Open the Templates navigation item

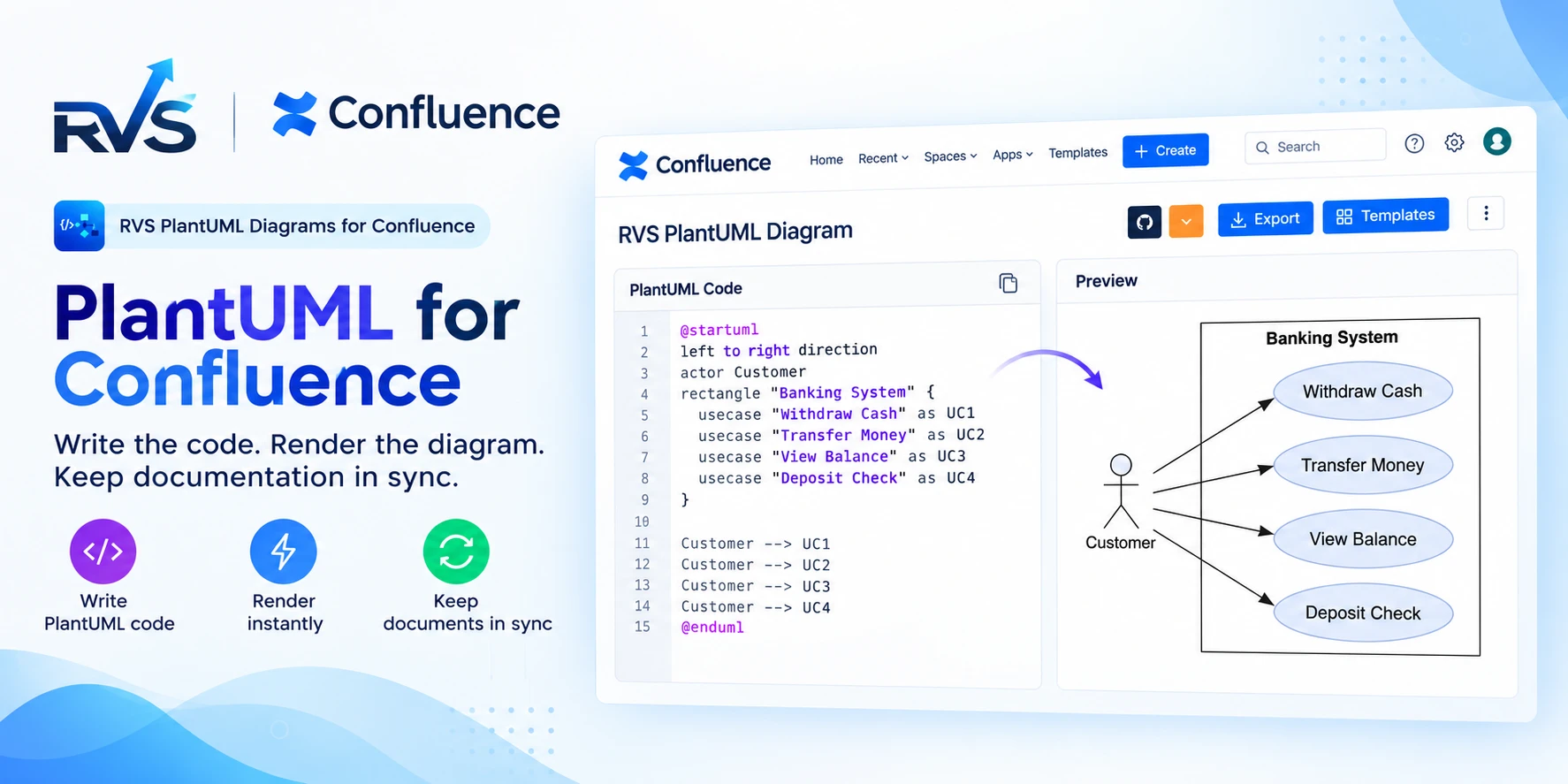(1077, 153)
